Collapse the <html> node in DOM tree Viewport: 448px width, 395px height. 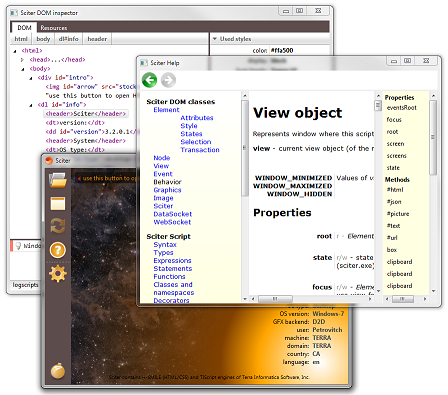pos(15,51)
